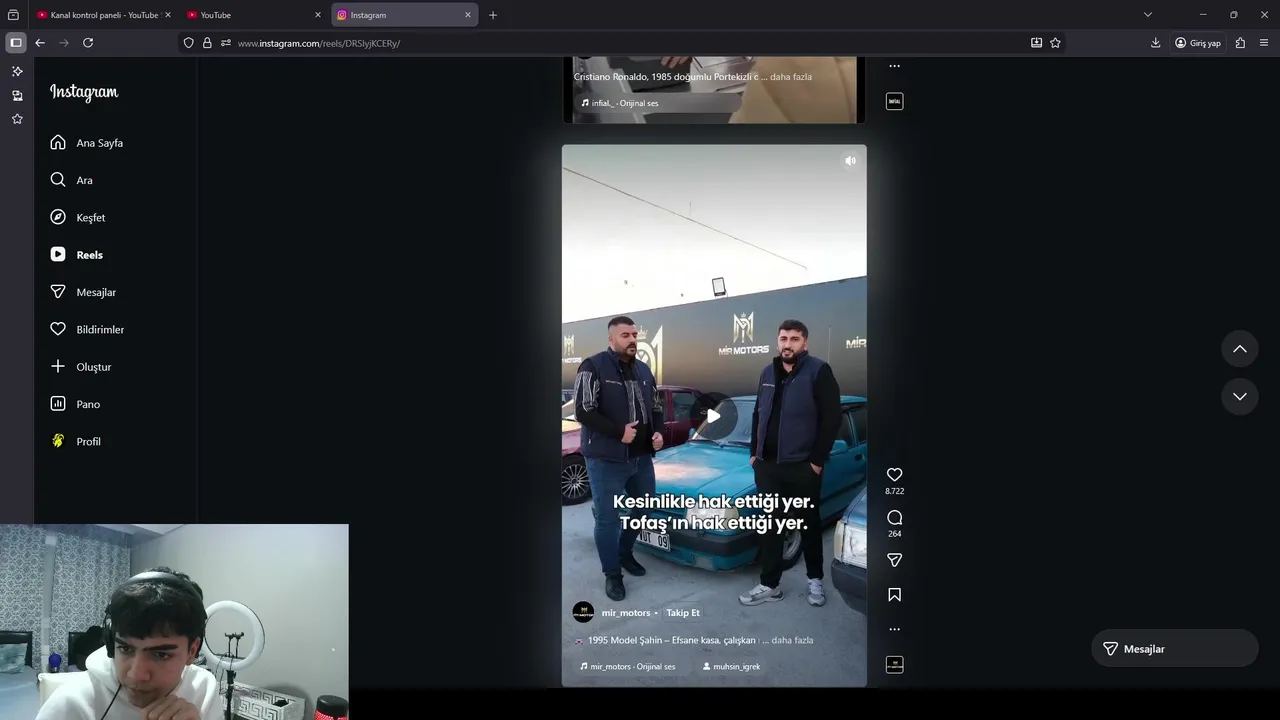Open the browser application menu

[x=1264, y=43]
